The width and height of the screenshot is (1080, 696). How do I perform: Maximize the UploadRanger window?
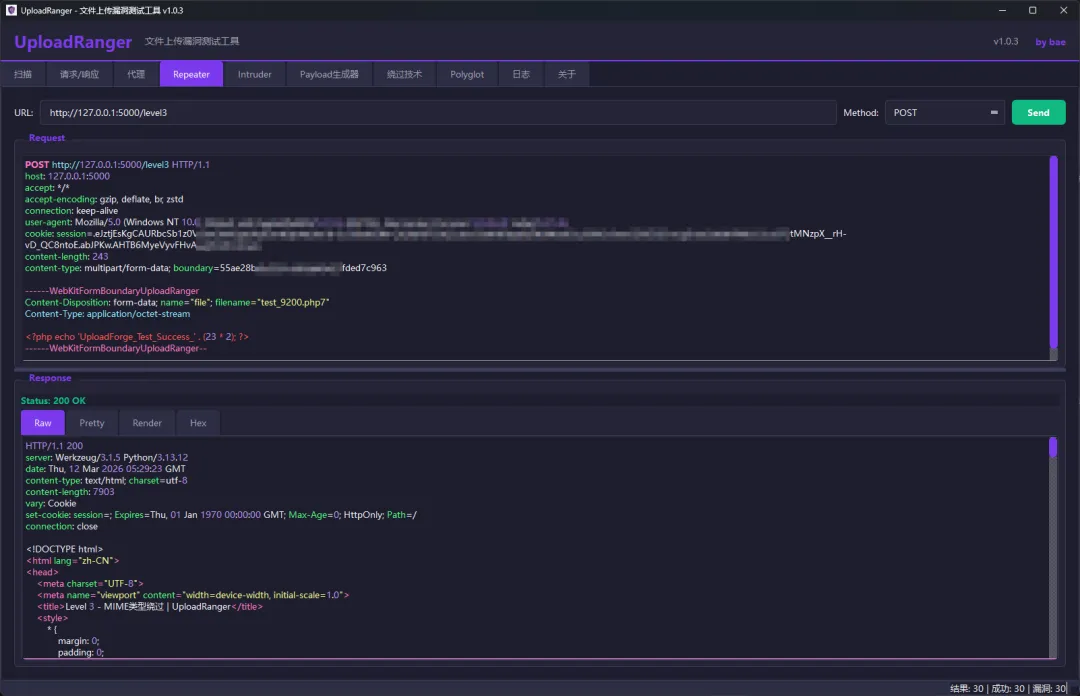[1032, 10]
